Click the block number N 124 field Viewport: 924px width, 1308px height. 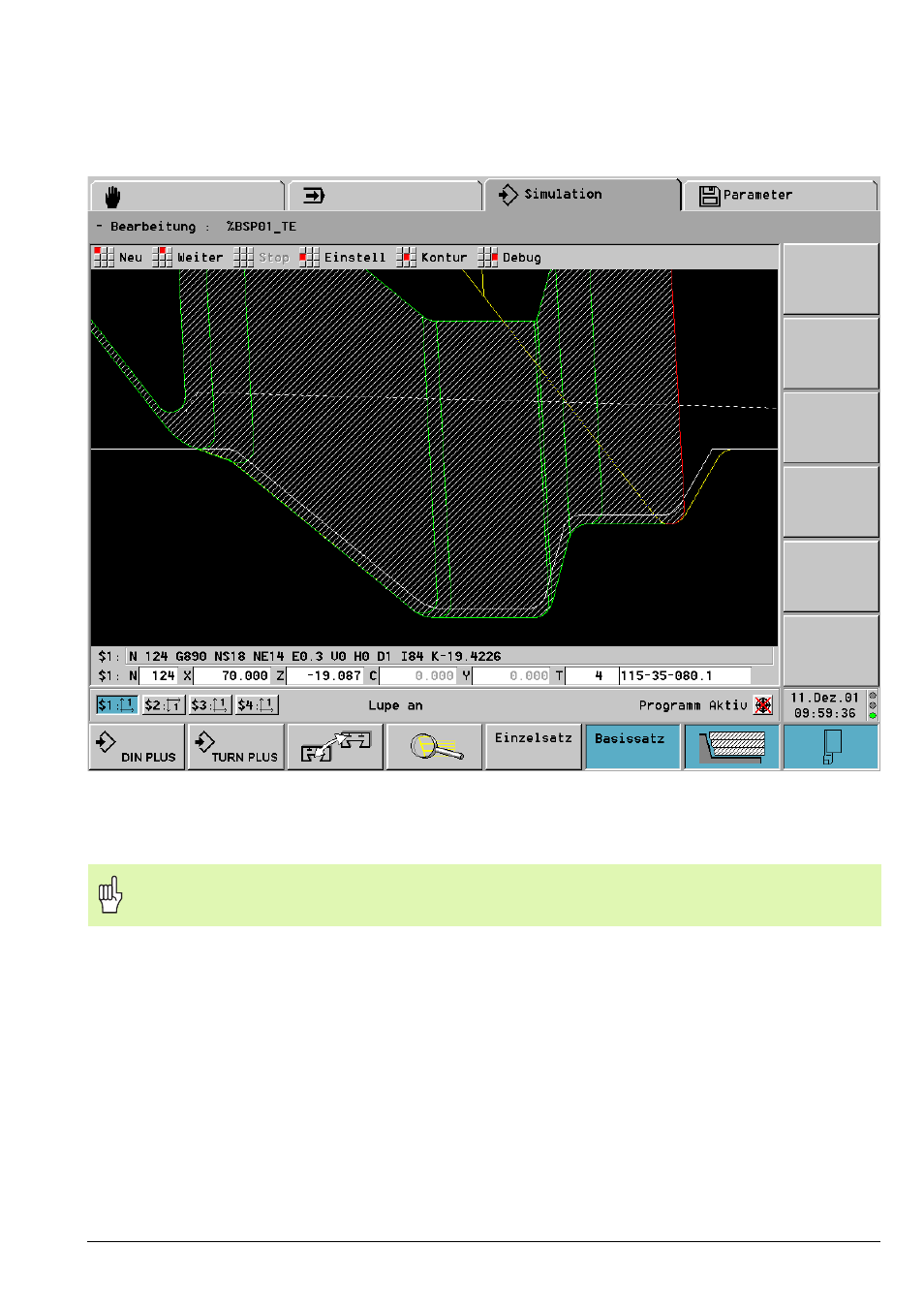pyautogui.click(x=159, y=676)
